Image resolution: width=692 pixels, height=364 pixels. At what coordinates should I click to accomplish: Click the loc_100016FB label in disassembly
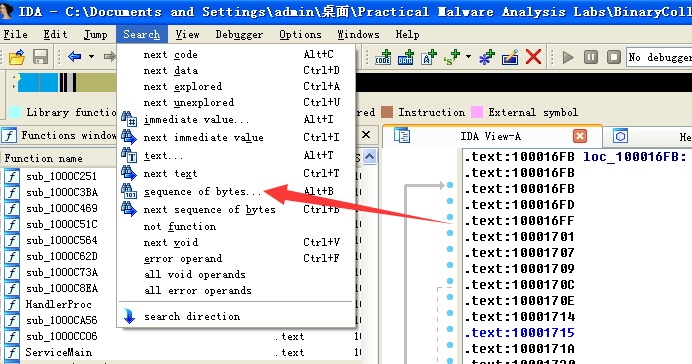pos(635,157)
